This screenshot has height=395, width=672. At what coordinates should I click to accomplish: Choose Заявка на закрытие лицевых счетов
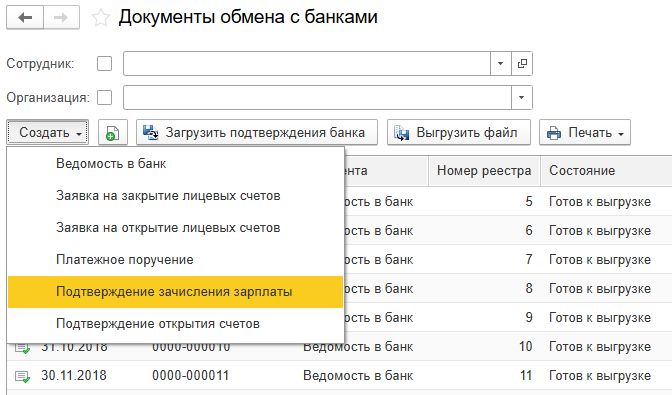(x=175, y=196)
